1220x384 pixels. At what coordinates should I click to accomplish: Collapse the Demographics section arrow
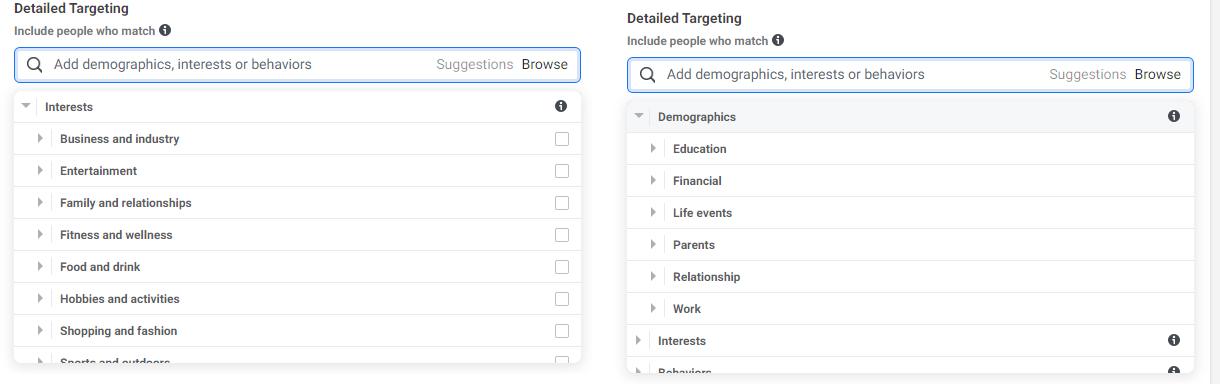click(639, 117)
